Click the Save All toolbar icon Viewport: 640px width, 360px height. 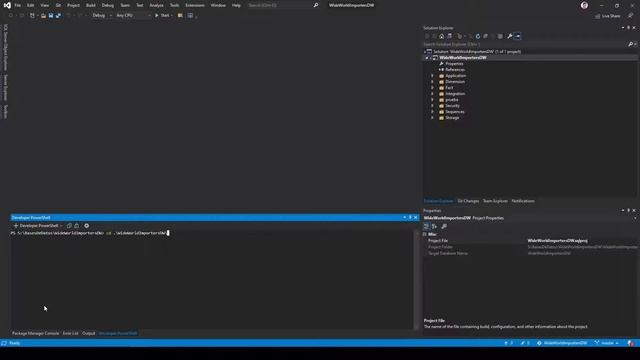(58, 16)
